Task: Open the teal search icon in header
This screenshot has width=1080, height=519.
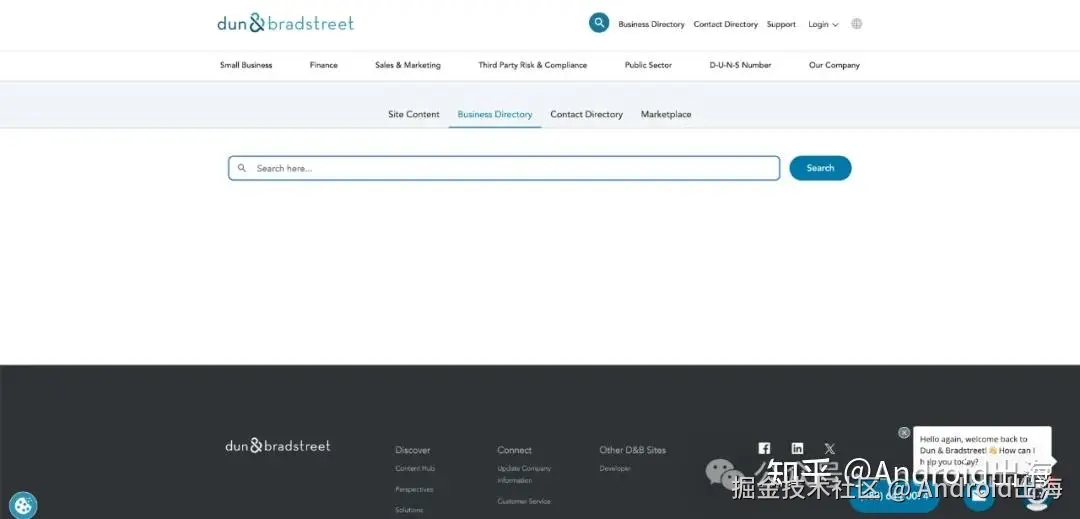Action: [x=599, y=23]
